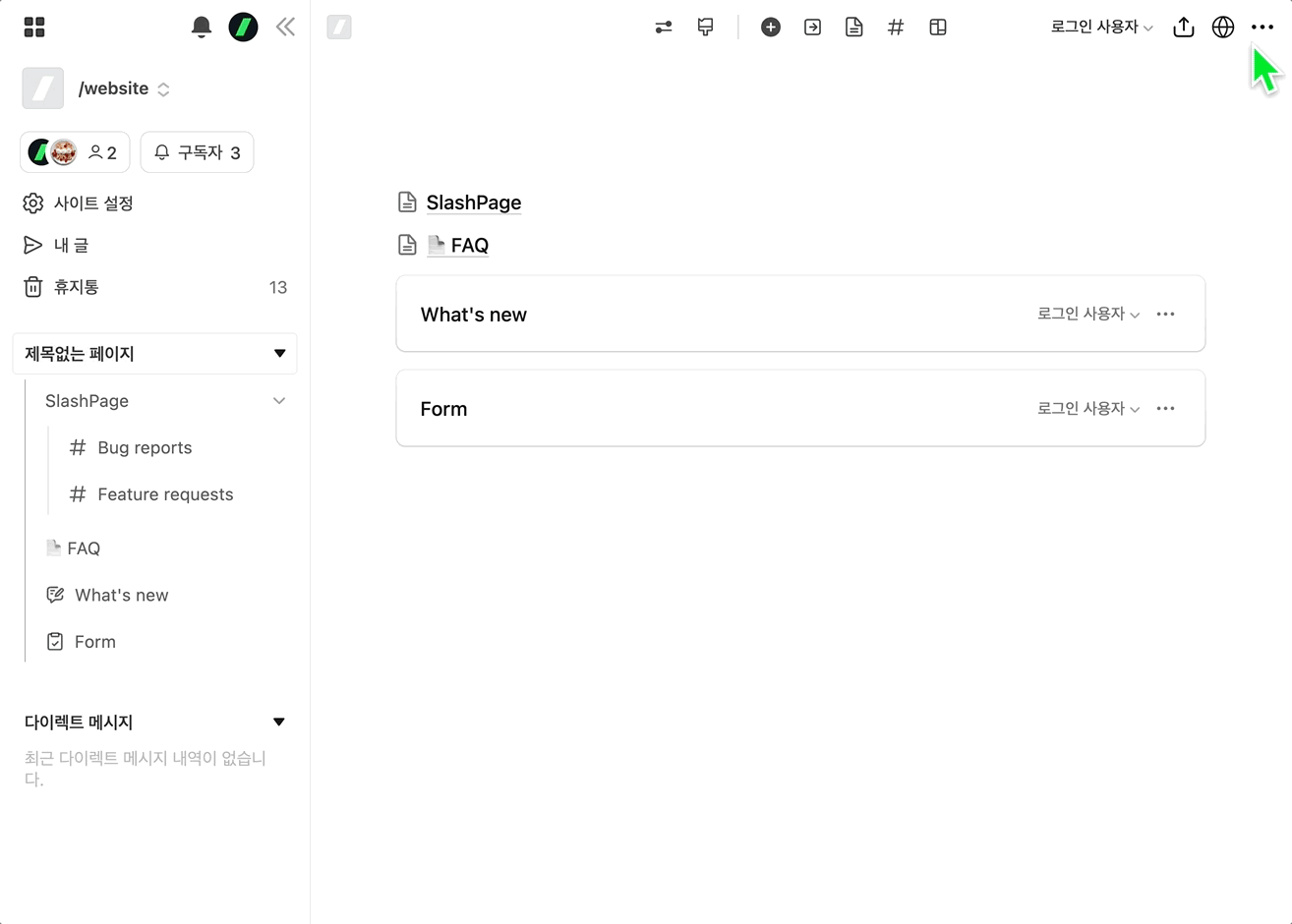Click the hashtag channel icon in toolbar
This screenshot has width=1292, height=924.
point(895,28)
